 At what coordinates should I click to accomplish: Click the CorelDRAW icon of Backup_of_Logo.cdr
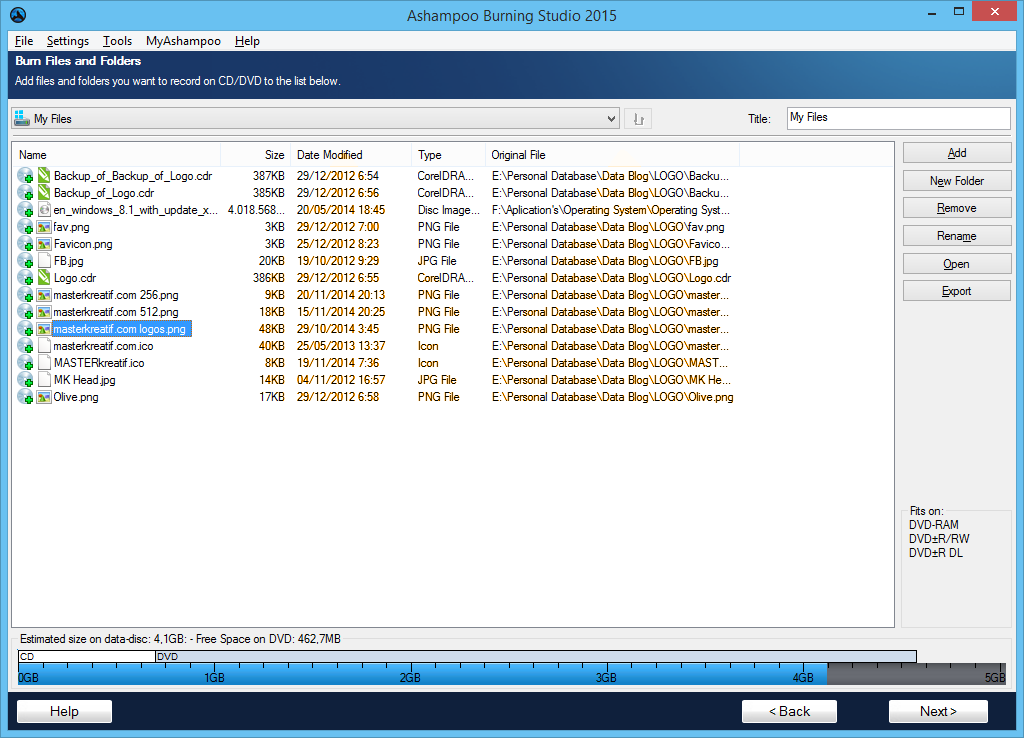[x=44, y=192]
